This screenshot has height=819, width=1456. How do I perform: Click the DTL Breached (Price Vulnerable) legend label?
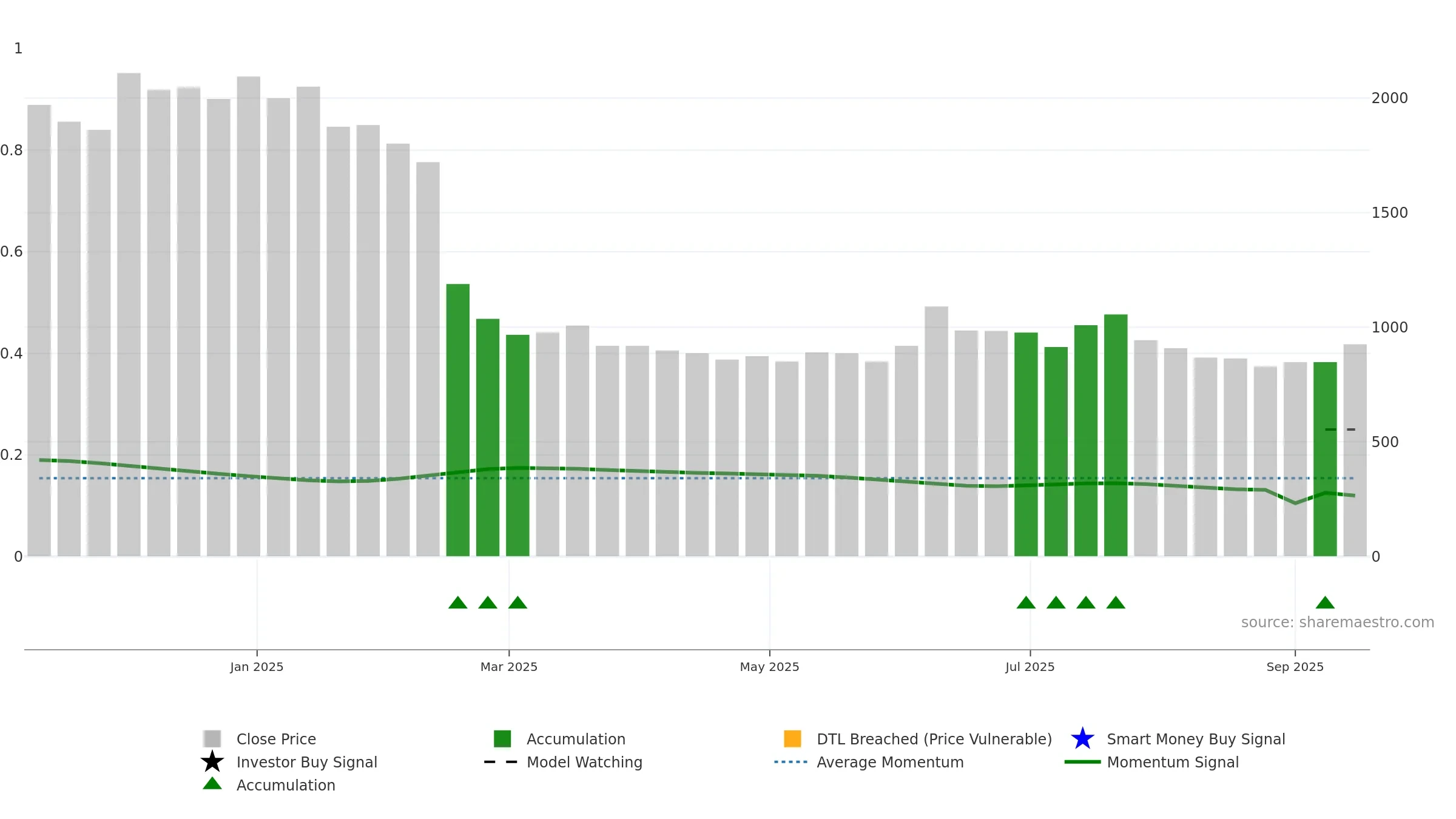[934, 739]
